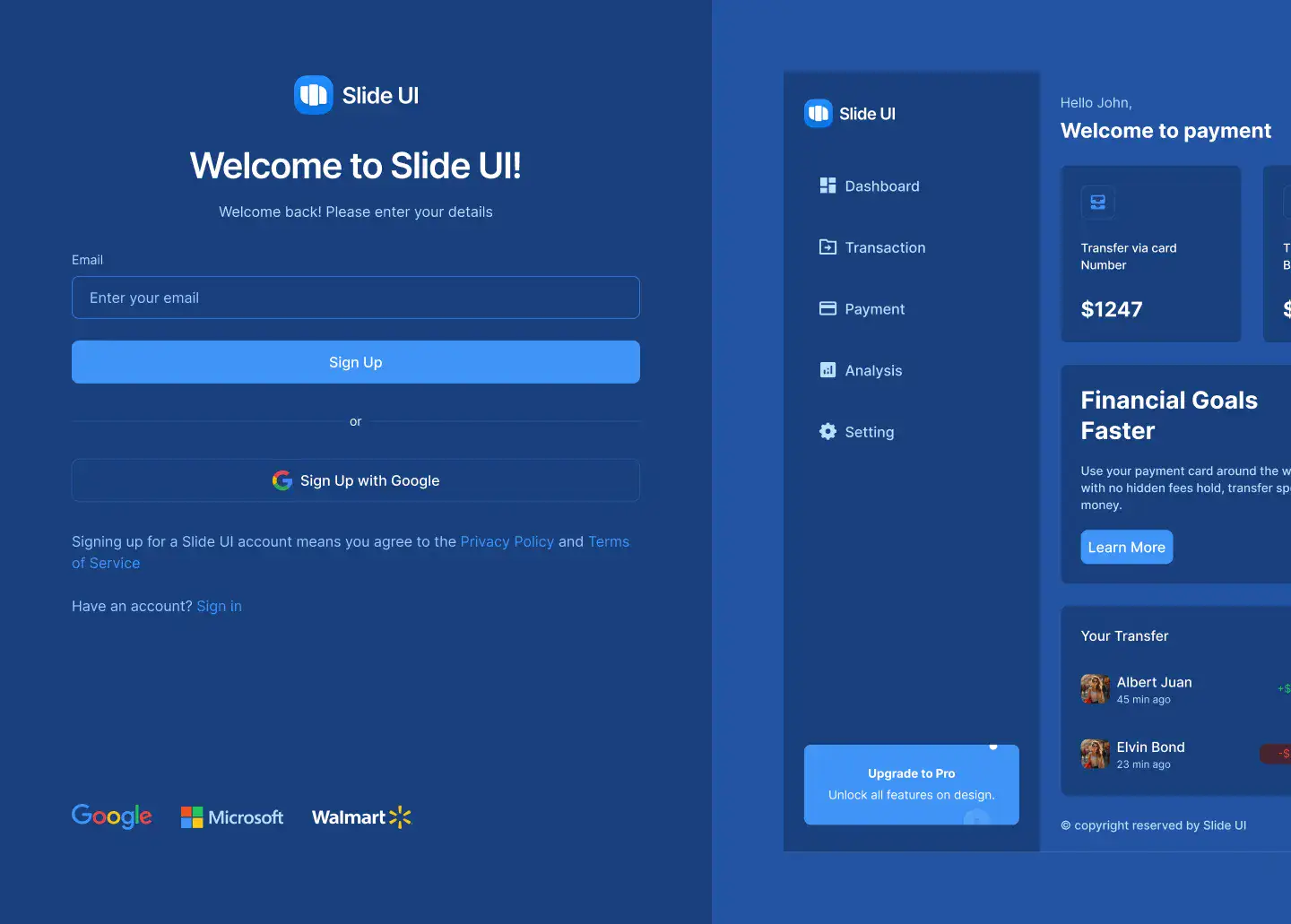
Task: Click the Transfer via card Number icon
Action: (x=1098, y=203)
